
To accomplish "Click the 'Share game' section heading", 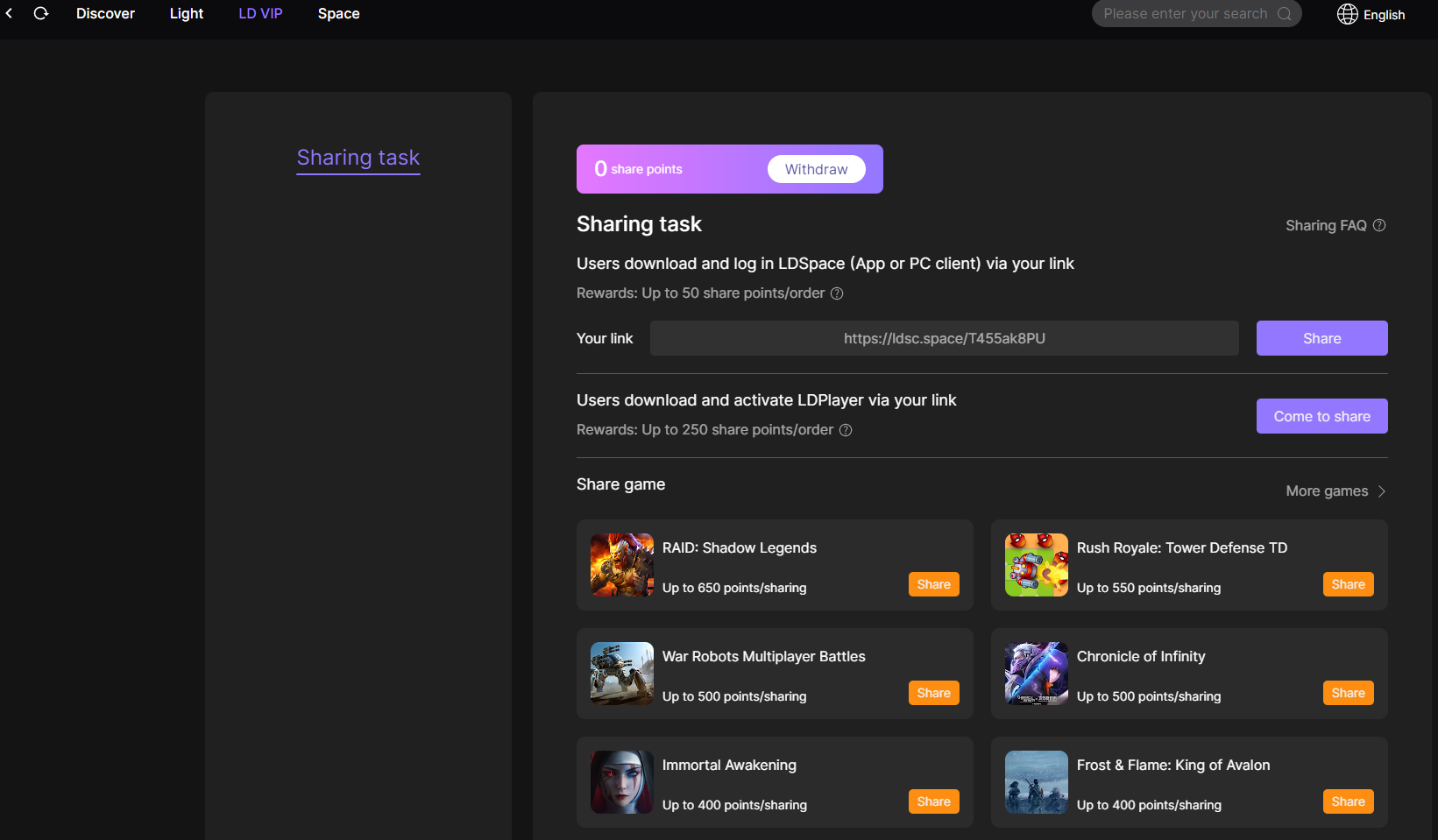I will (620, 484).
